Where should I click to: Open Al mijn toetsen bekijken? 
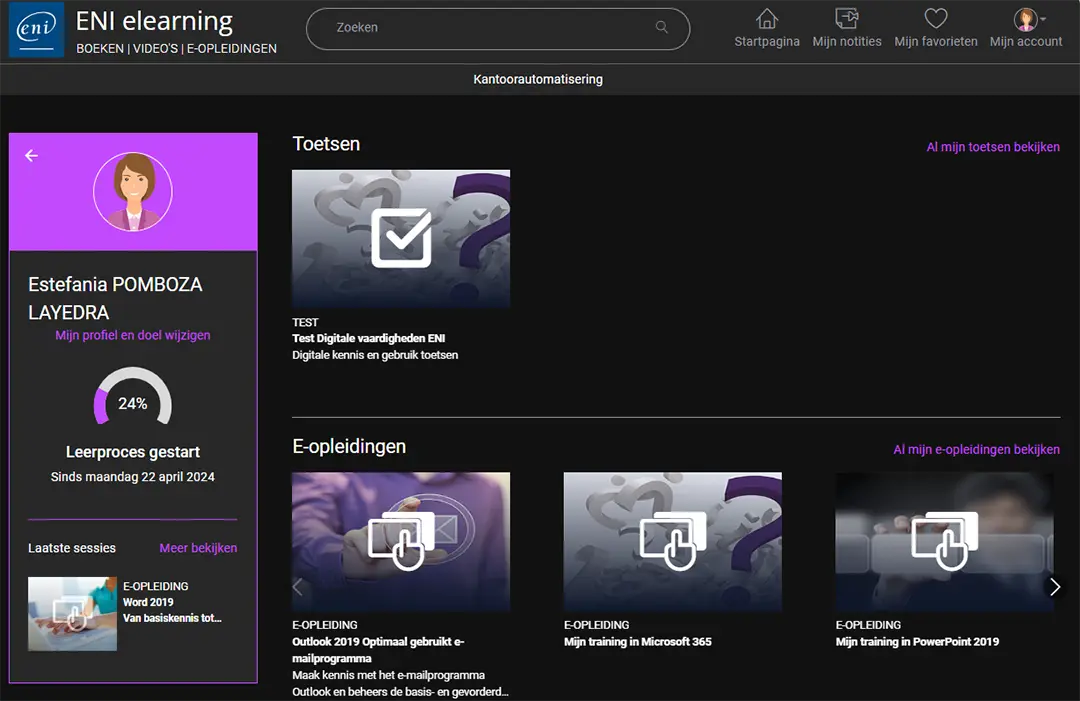[x=993, y=147]
